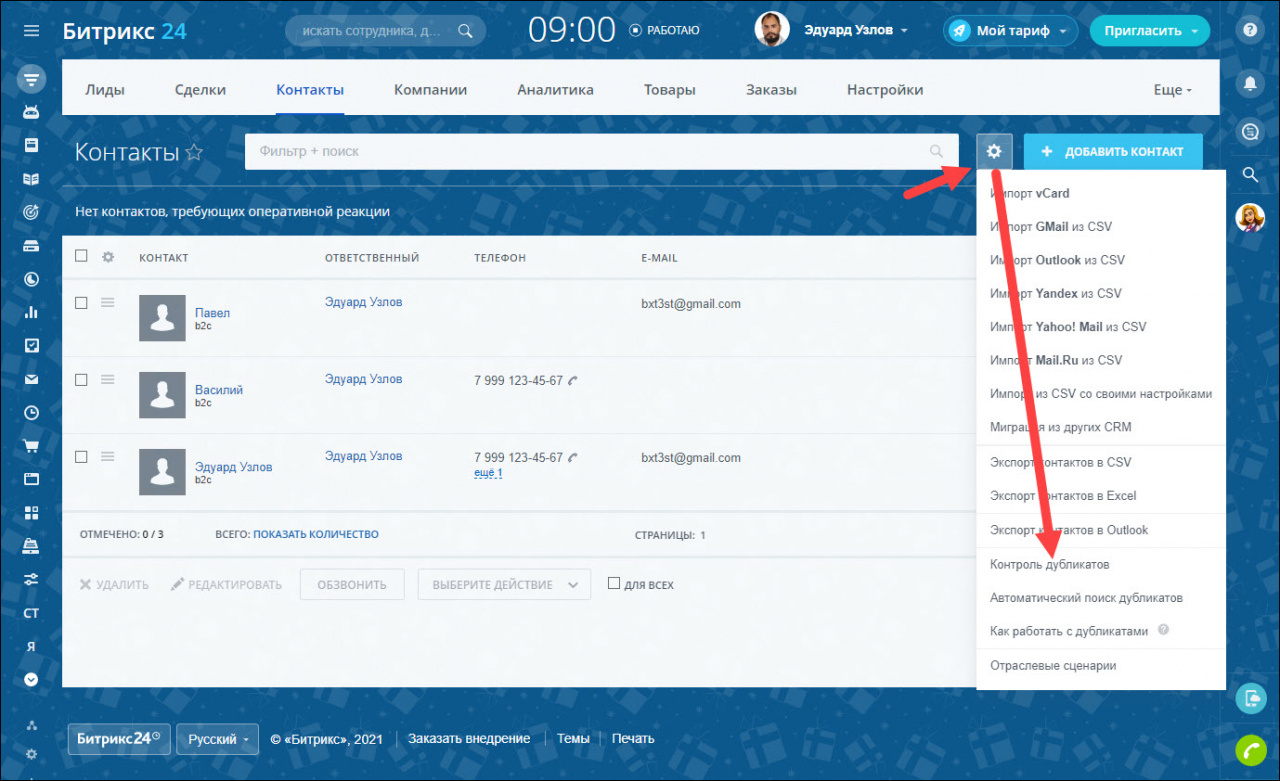
Task: Expand the Еще tab menu
Action: coord(1172,90)
